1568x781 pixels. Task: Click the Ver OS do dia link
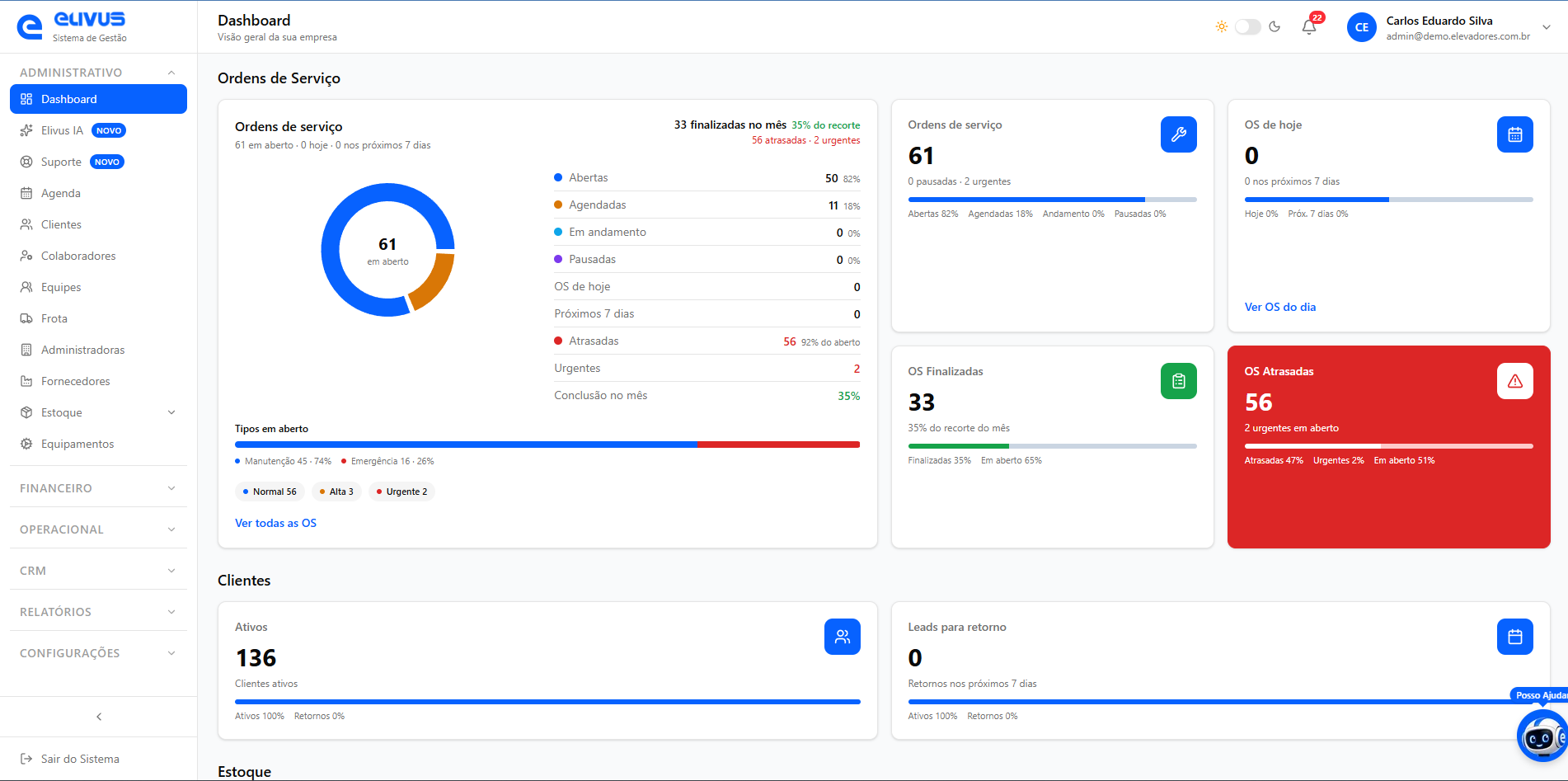(x=1280, y=307)
